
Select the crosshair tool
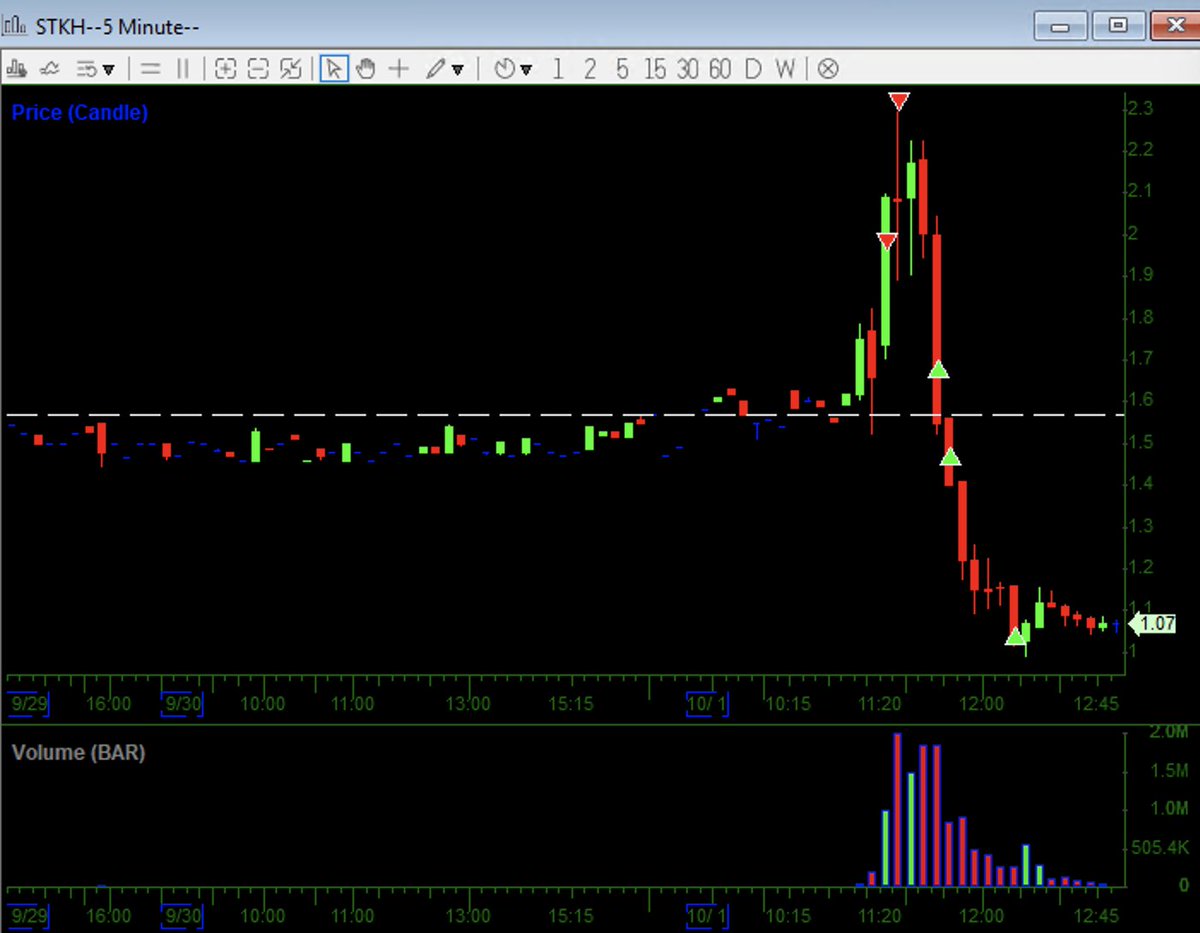click(399, 69)
